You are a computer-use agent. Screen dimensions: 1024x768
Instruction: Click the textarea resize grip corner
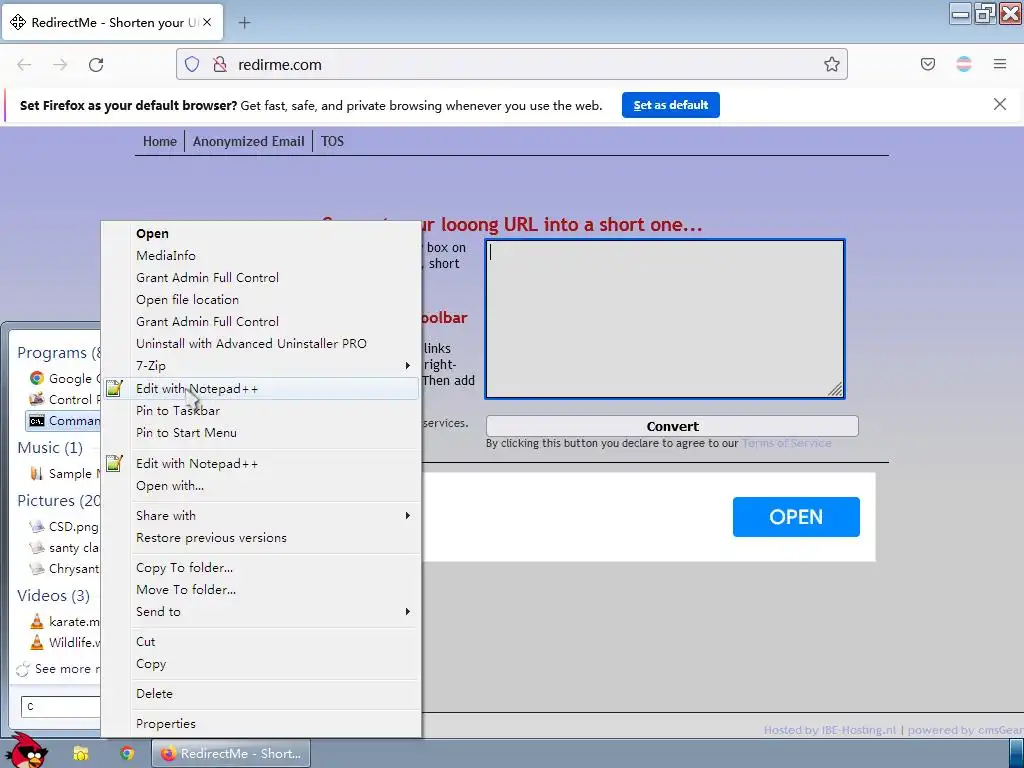click(835, 389)
